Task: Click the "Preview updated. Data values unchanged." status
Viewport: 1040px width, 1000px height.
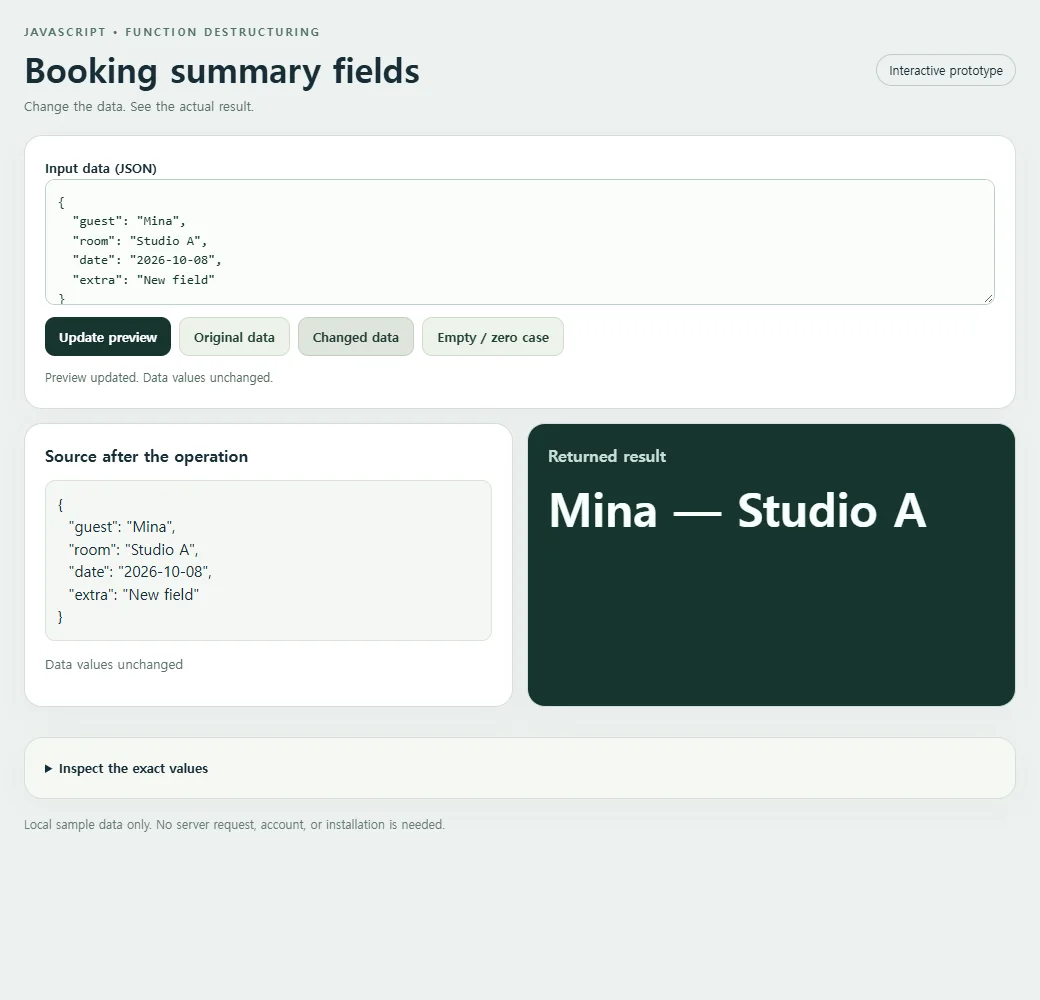Action: pos(159,377)
